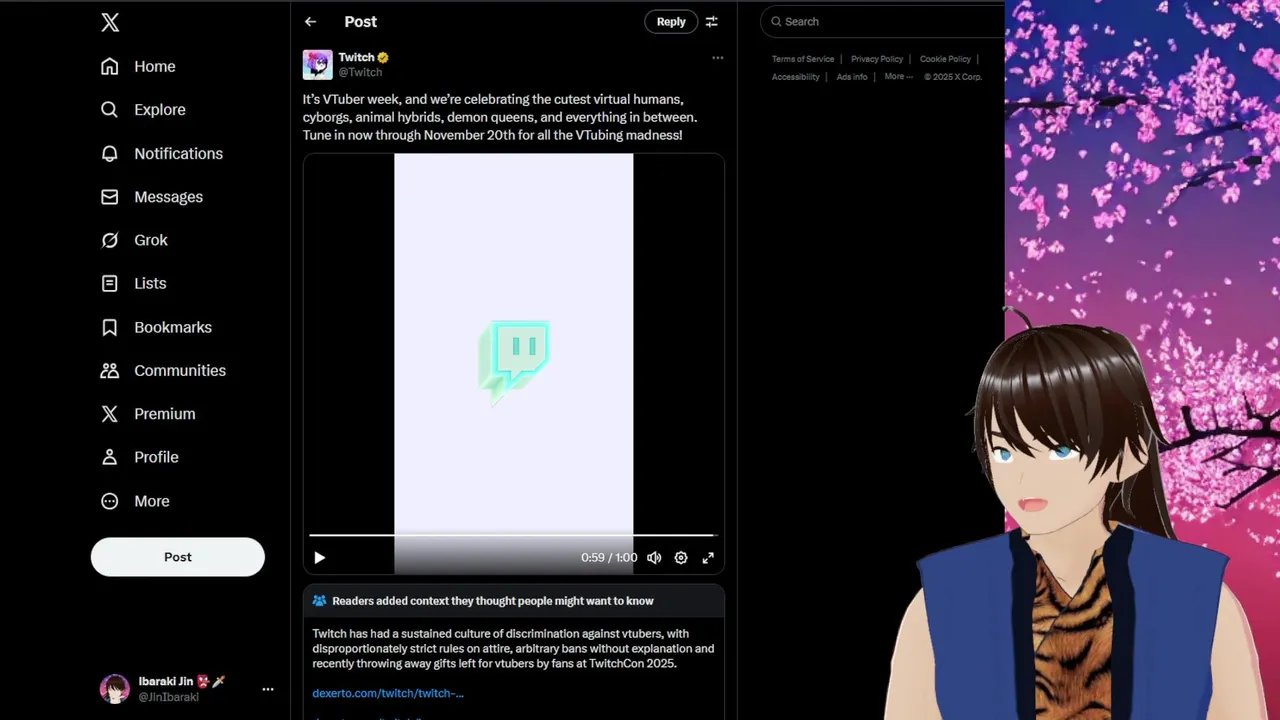Open the Bookmarks icon

(110, 327)
